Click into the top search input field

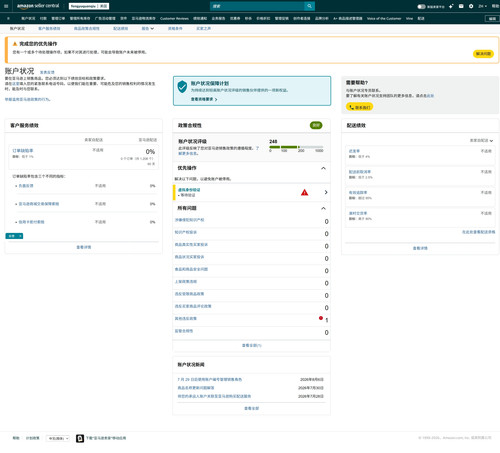(257, 6)
